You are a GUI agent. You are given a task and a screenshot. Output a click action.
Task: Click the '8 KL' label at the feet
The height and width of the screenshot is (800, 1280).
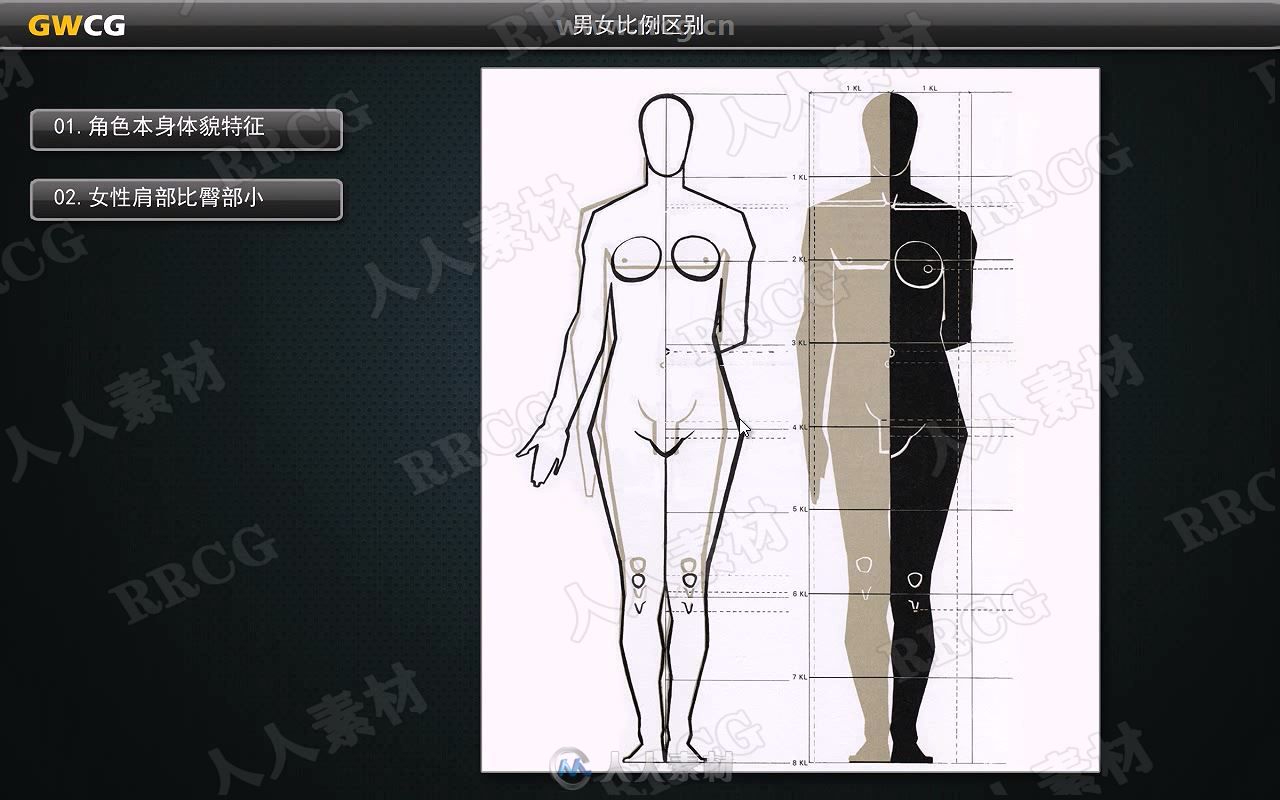coord(800,762)
